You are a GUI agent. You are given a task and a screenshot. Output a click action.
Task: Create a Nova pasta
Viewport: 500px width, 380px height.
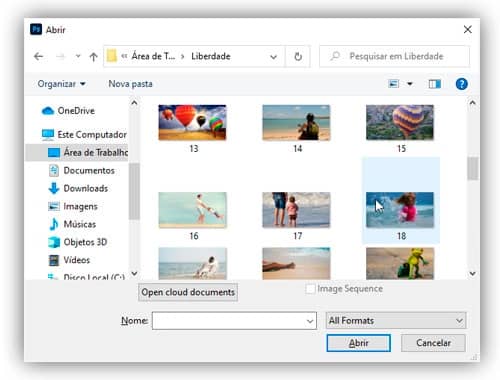pos(130,84)
